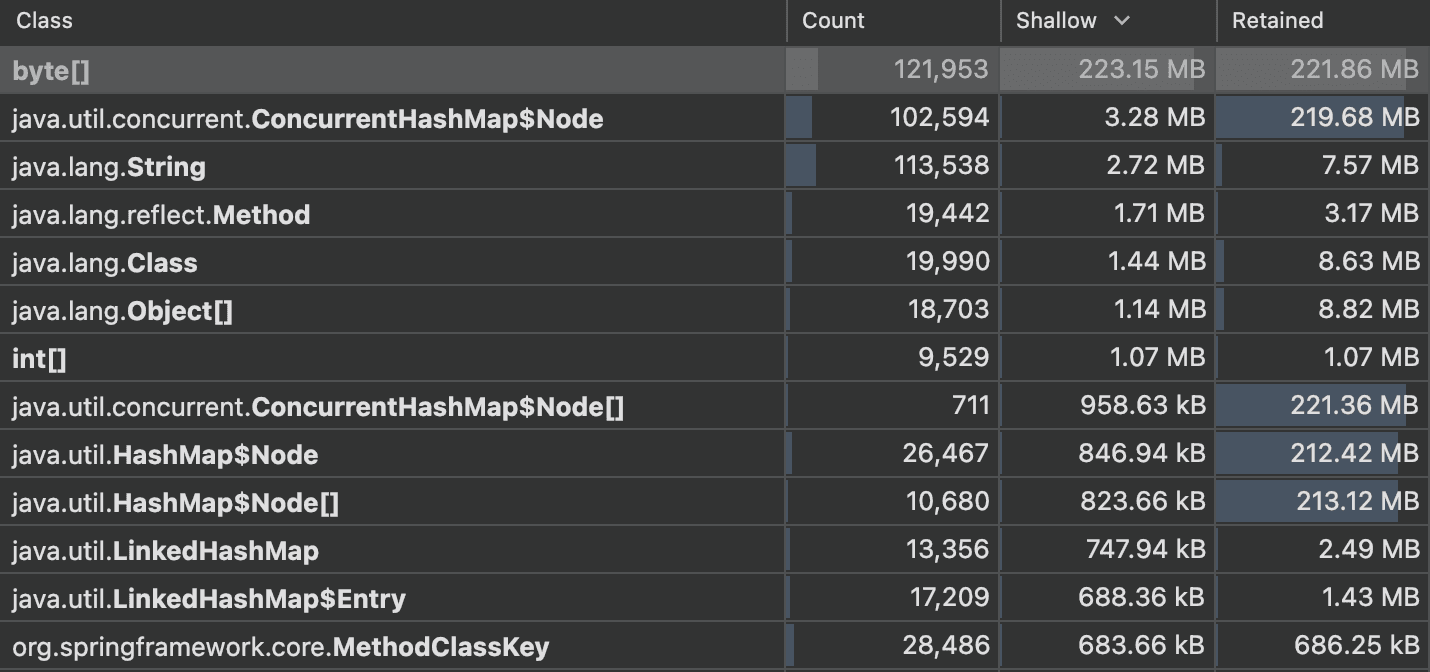The image size is (1430, 672).
Task: Select the ConcurrentHashMap$Node[] array row
Action: [x=318, y=407]
